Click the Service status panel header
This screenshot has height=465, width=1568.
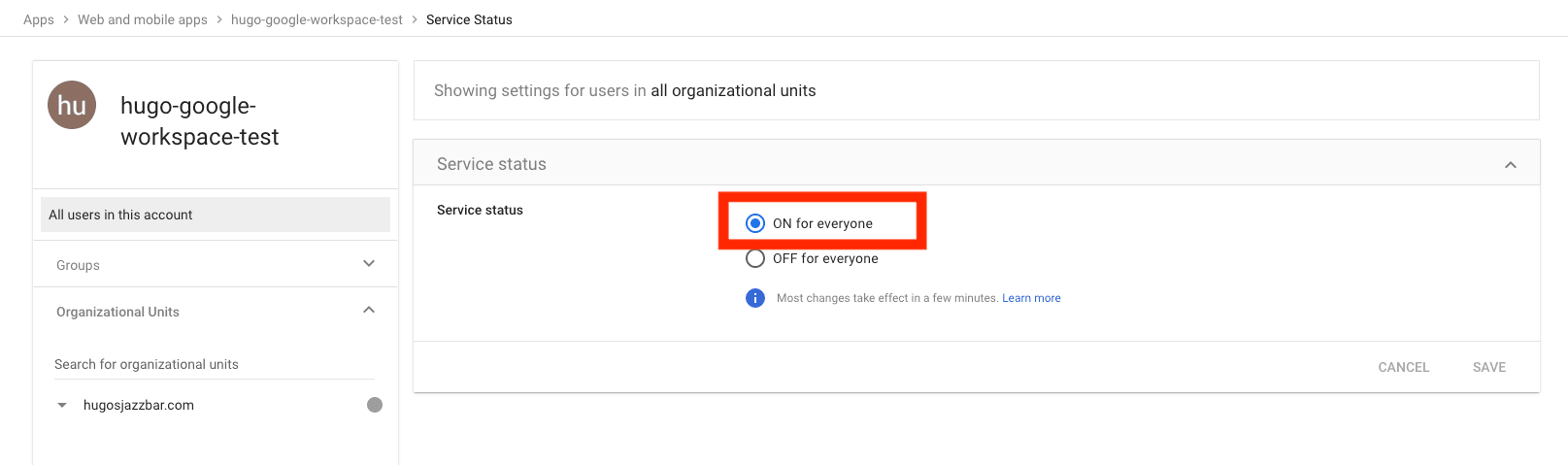pyautogui.click(x=491, y=164)
